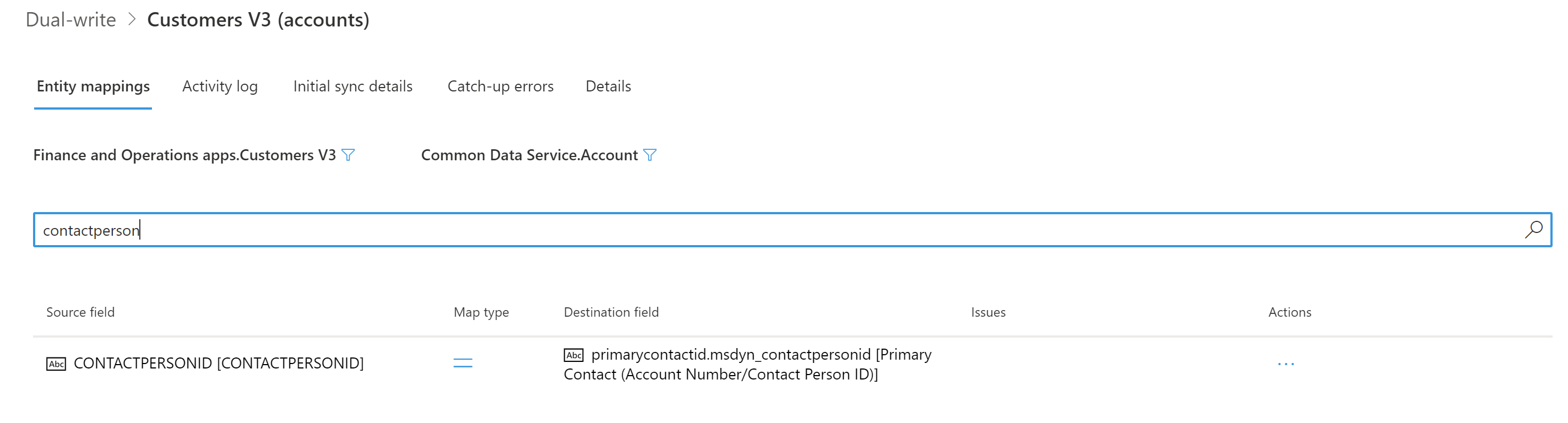Click the Destination field column header

click(x=611, y=312)
